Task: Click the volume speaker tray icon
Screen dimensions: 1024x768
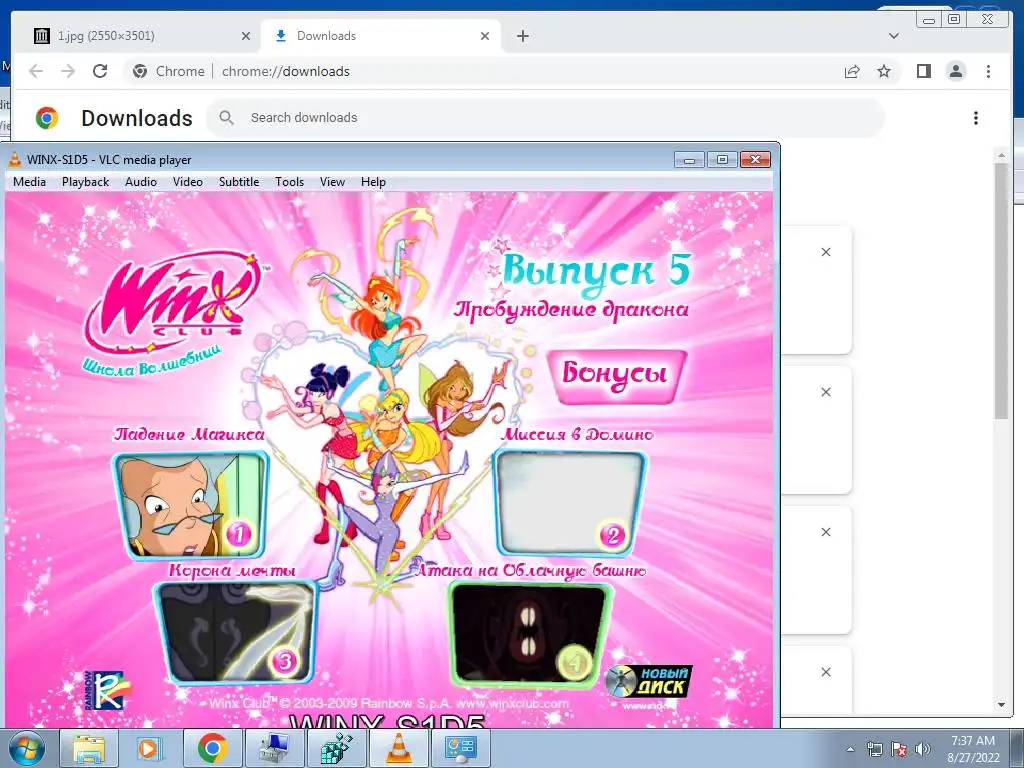Action: [x=923, y=749]
